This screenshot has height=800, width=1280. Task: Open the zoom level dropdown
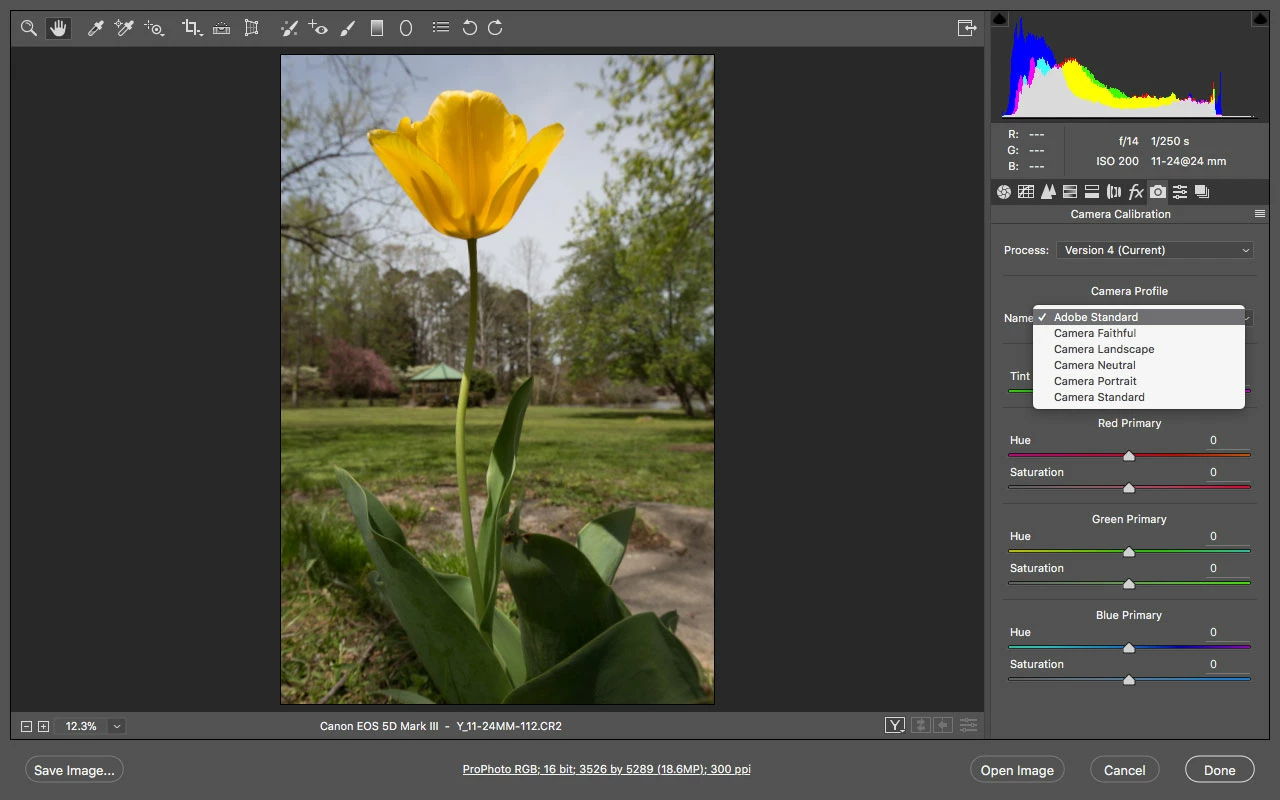[x=117, y=726]
